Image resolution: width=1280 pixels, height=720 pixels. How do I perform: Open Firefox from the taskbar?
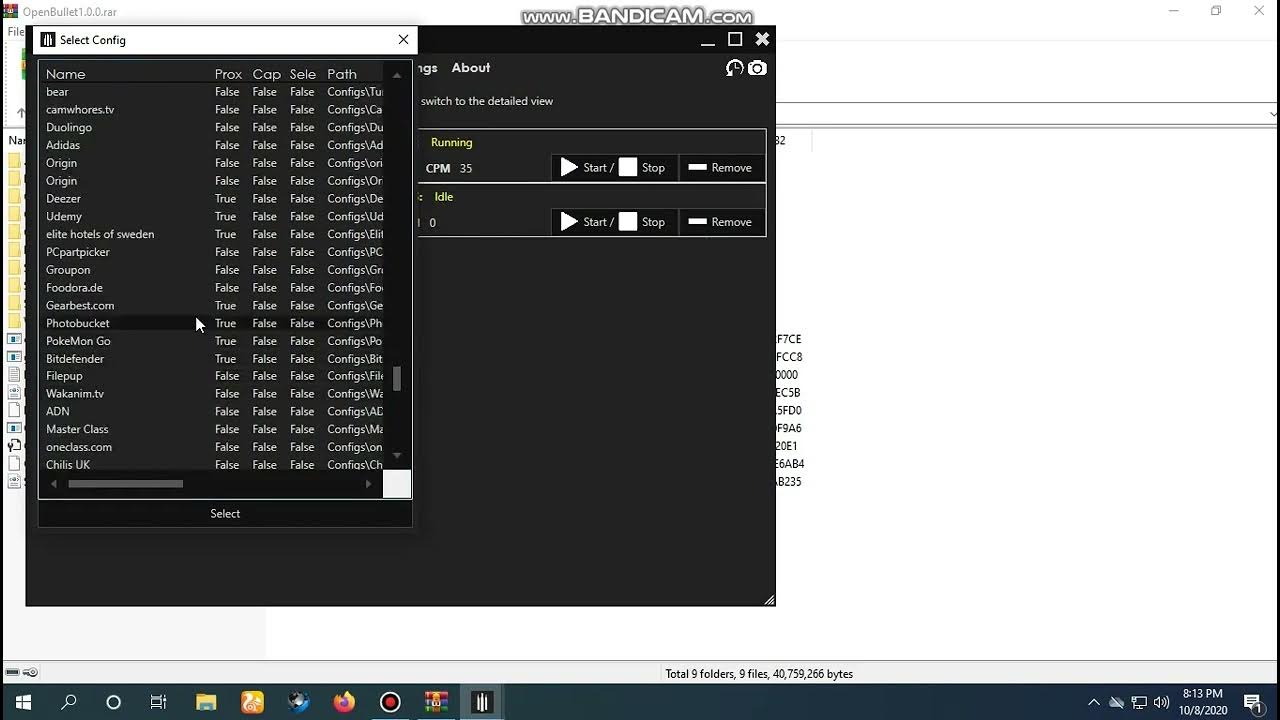(x=344, y=702)
